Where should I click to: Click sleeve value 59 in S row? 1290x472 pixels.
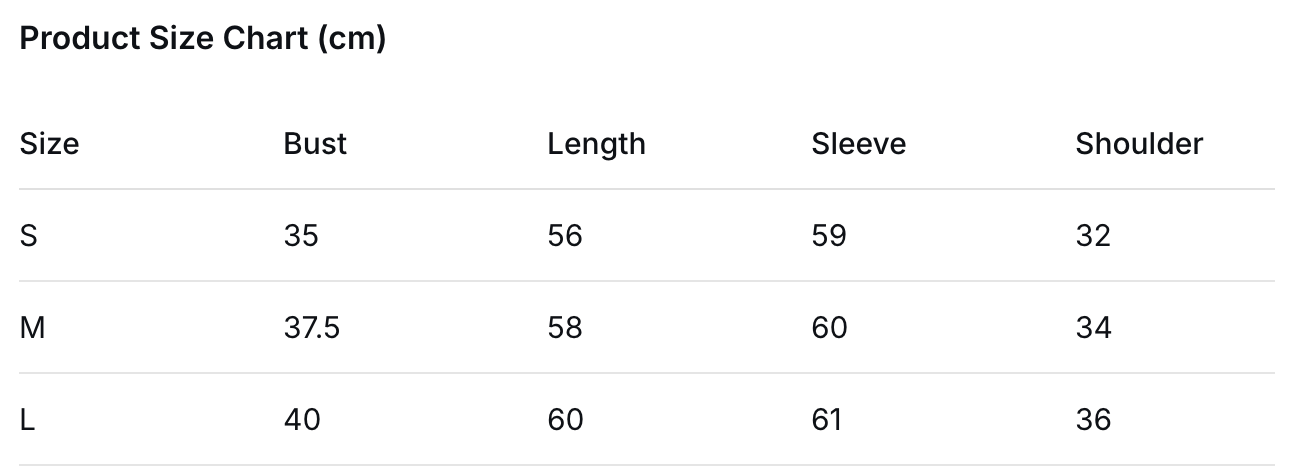829,236
